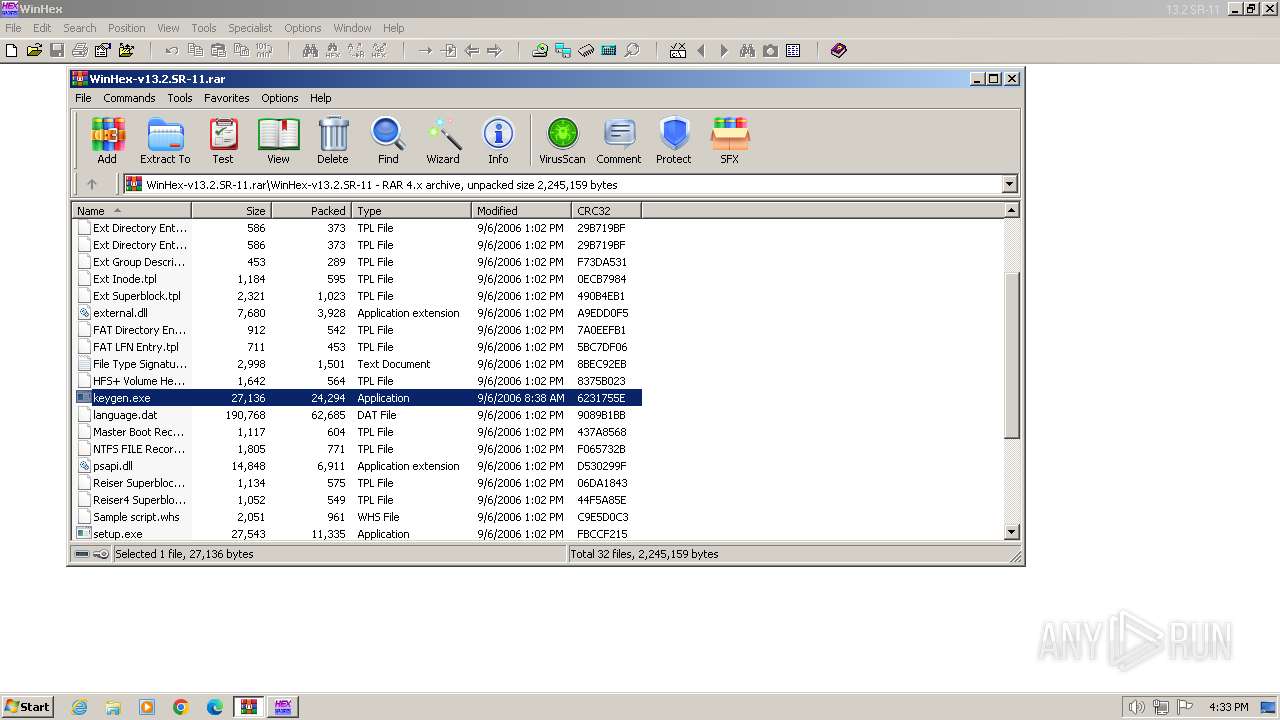Screen dimensions: 1280x720
Task: Click the vertical scrollbar thumb in the file list
Action: (1011, 354)
